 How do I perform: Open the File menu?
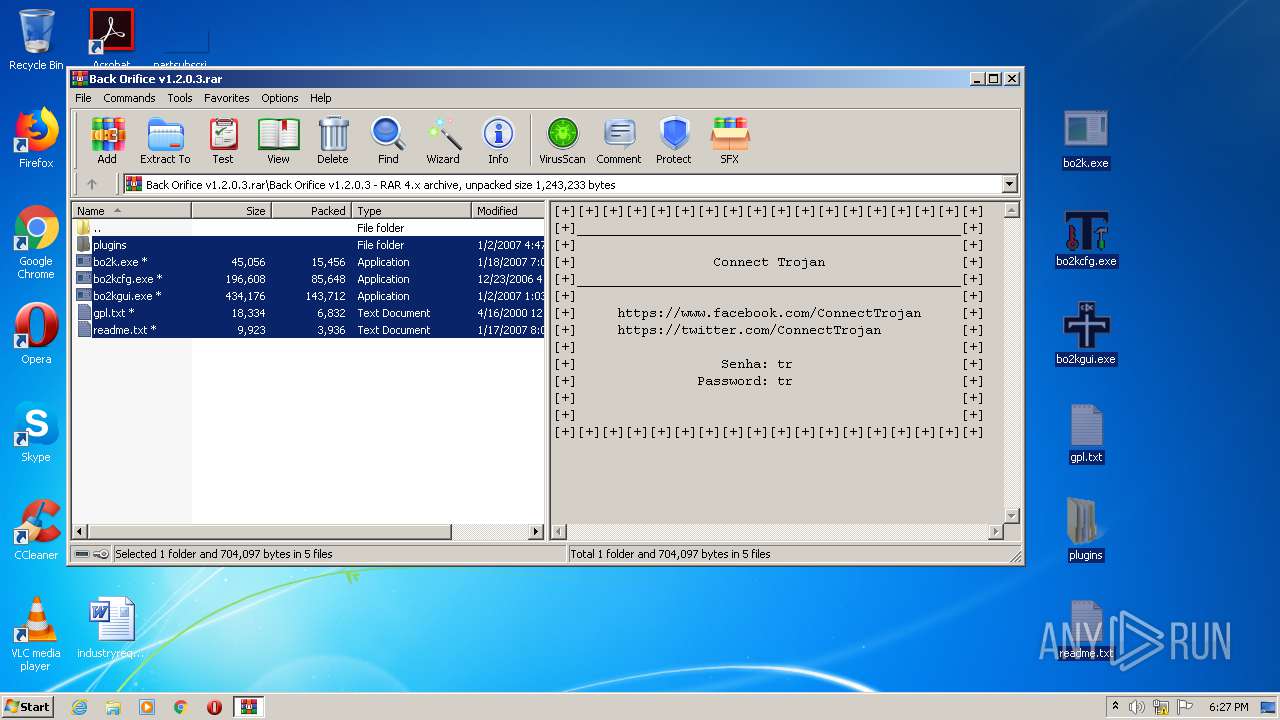83,98
